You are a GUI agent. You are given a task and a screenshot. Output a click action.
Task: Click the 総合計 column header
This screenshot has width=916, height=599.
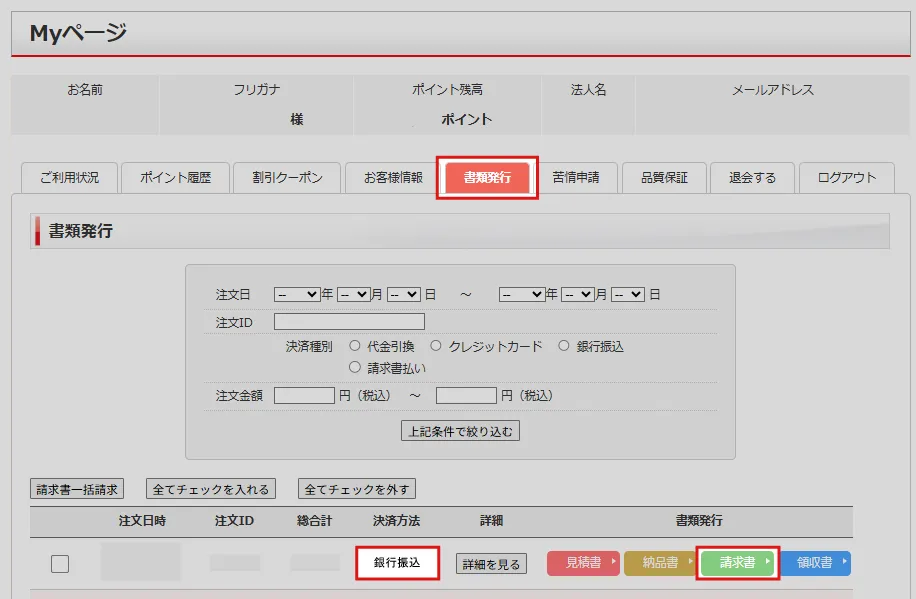(314, 521)
